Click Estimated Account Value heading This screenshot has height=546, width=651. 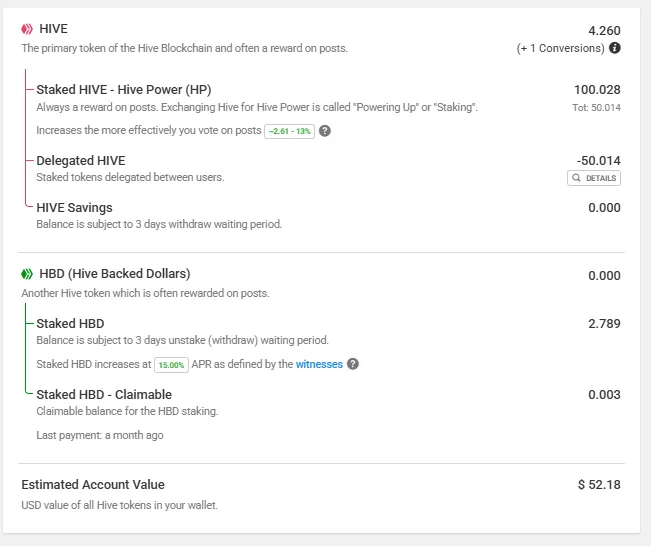click(93, 485)
